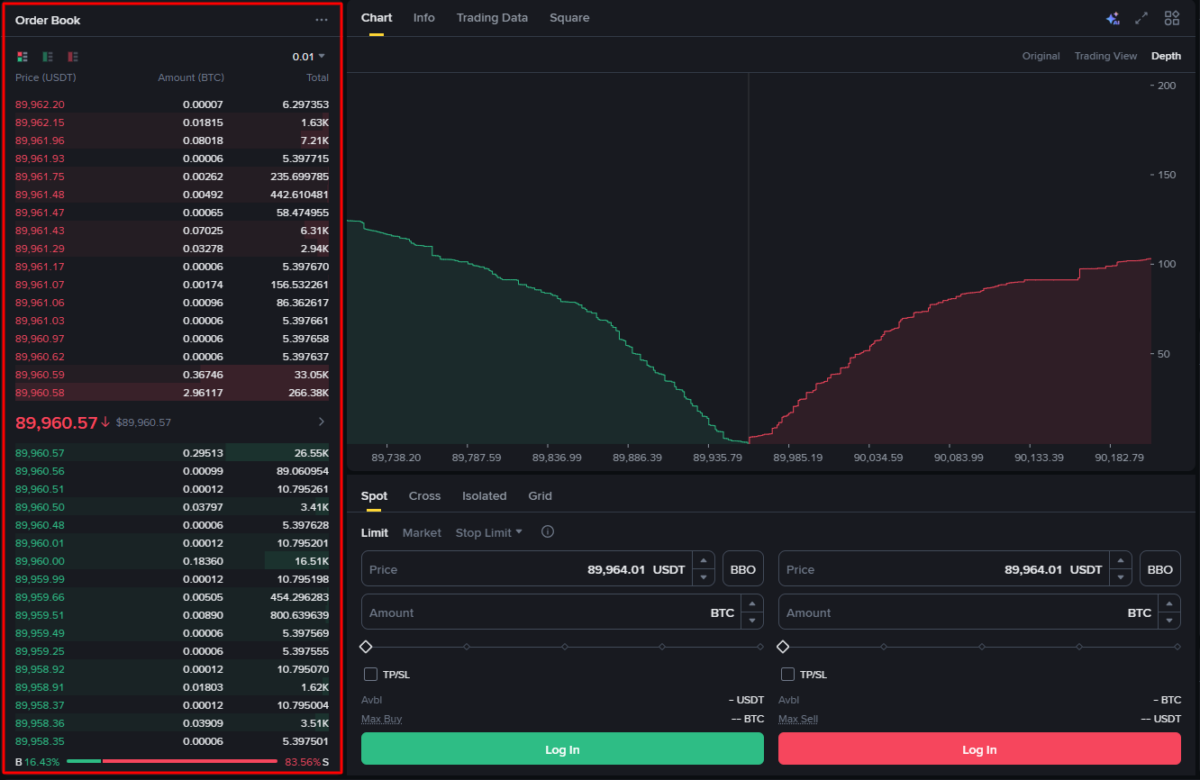Open the Isolated margin tab
The image size is (1200, 780).
pyautogui.click(x=484, y=495)
